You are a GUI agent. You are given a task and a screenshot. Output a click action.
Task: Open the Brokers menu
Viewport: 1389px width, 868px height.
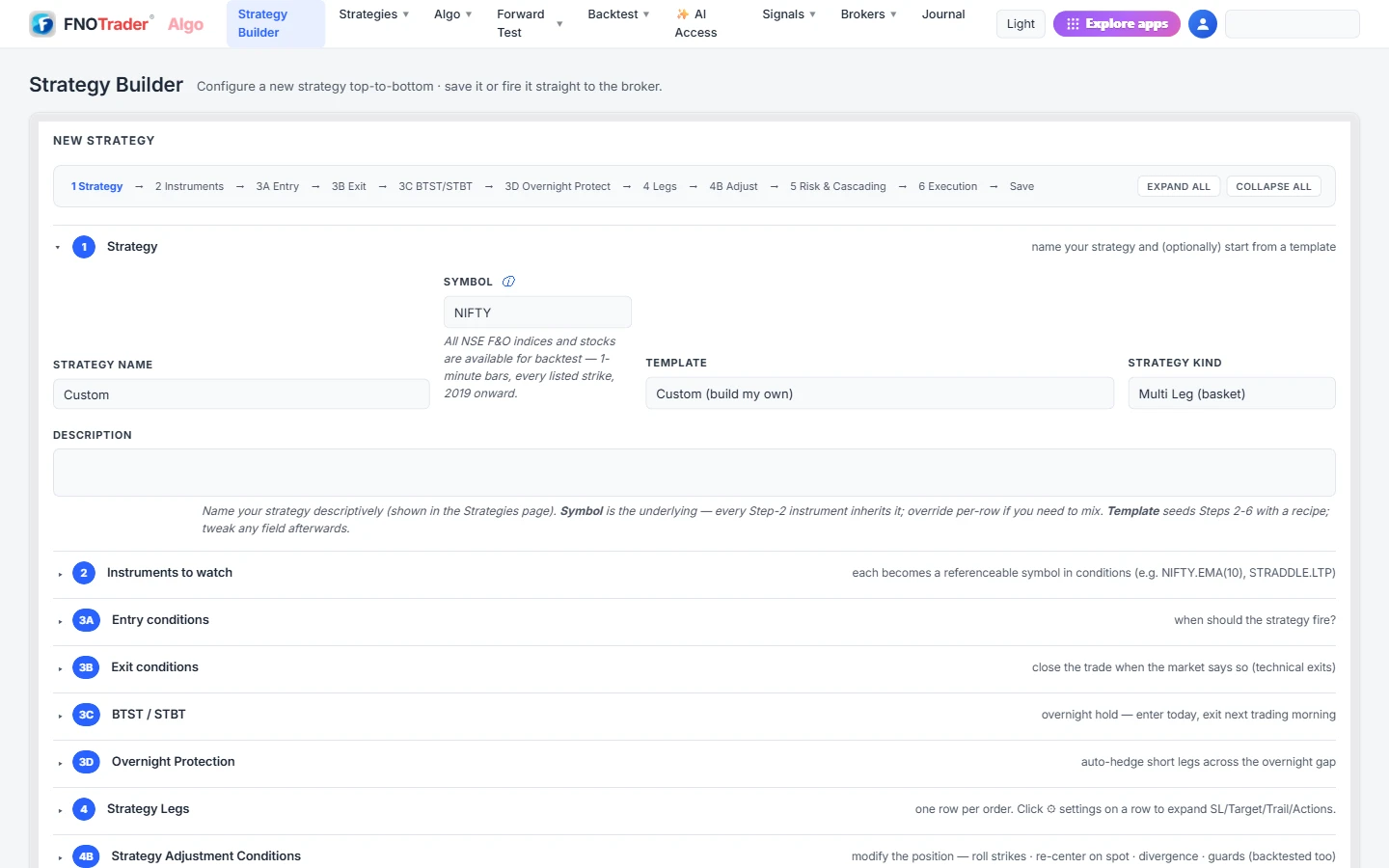(x=868, y=14)
